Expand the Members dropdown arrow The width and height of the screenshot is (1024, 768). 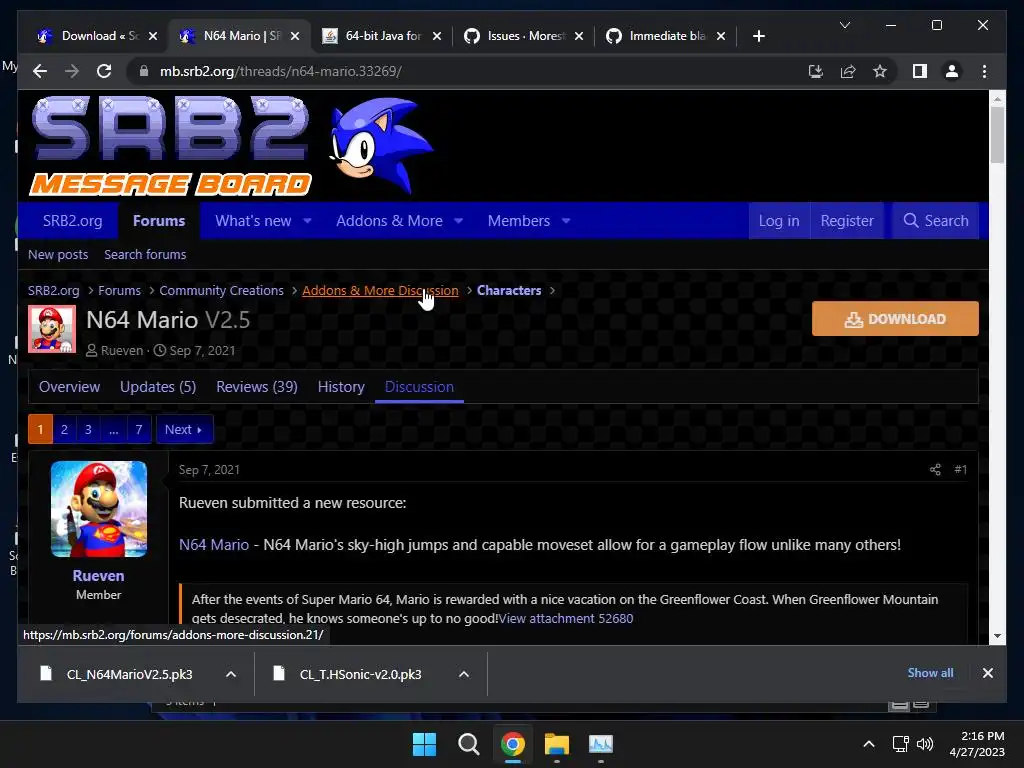pos(566,221)
